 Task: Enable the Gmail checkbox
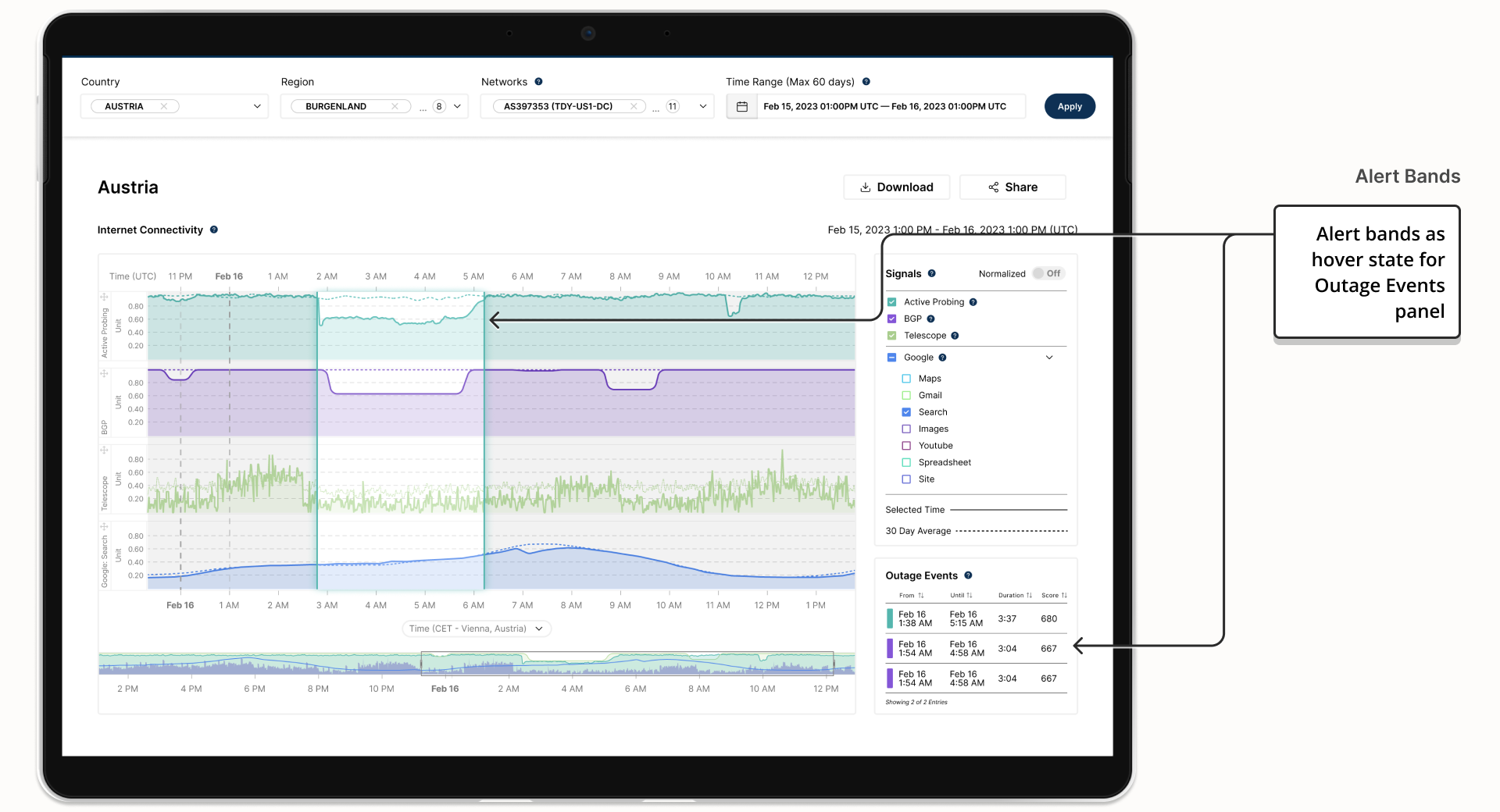[x=906, y=395]
